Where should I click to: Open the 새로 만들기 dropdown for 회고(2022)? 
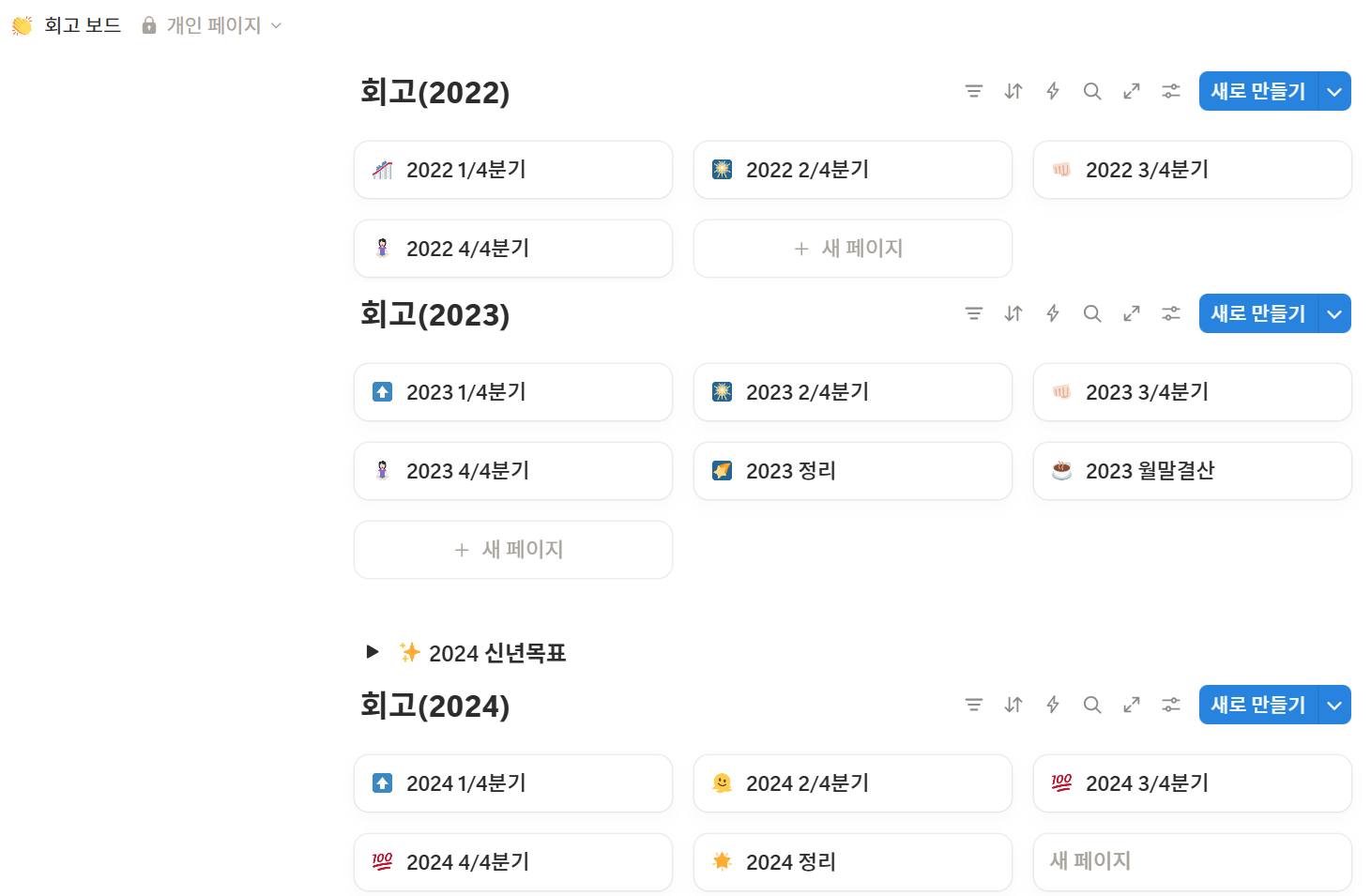tap(1334, 91)
